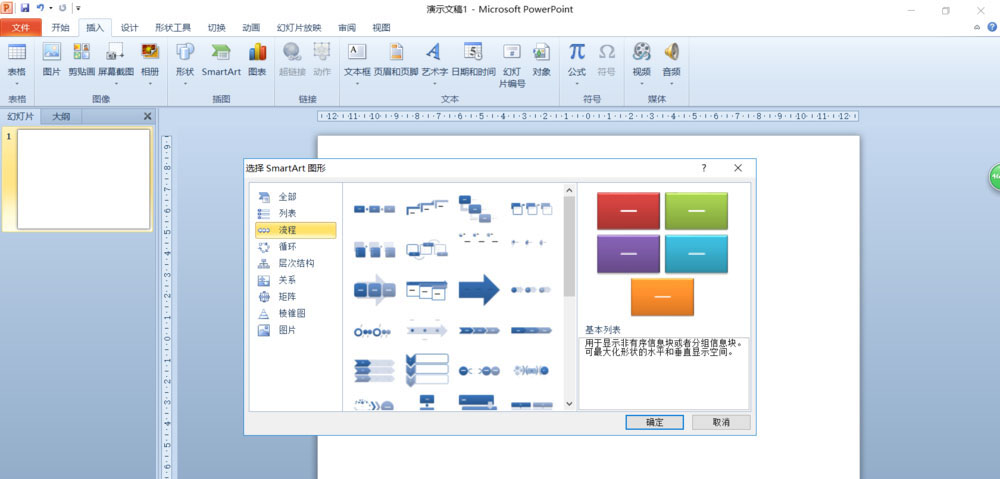Image resolution: width=1000 pixels, height=479 pixels.
Task: Select the Pyramid (棱锥图) category
Action: [295, 314]
